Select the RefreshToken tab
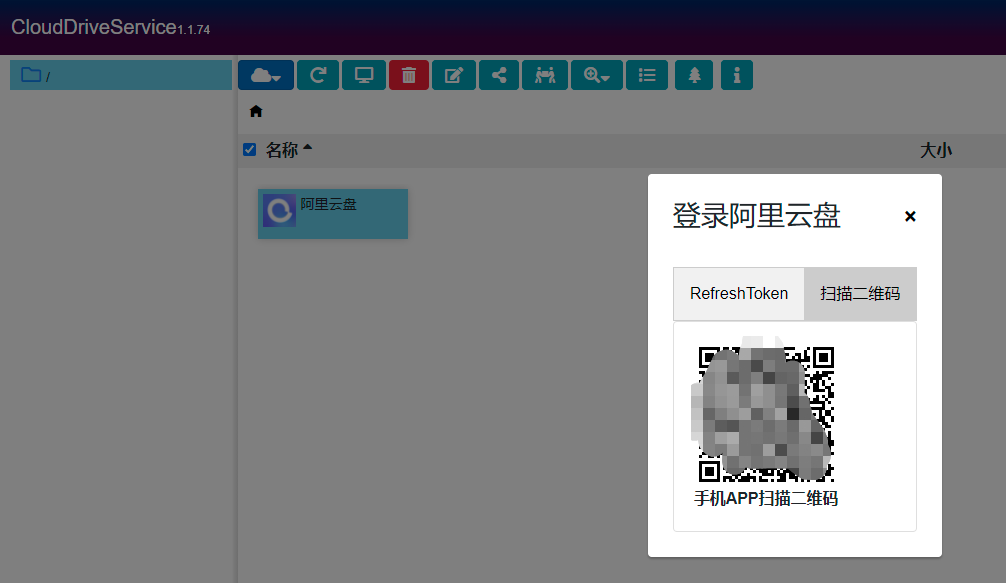 tap(738, 293)
